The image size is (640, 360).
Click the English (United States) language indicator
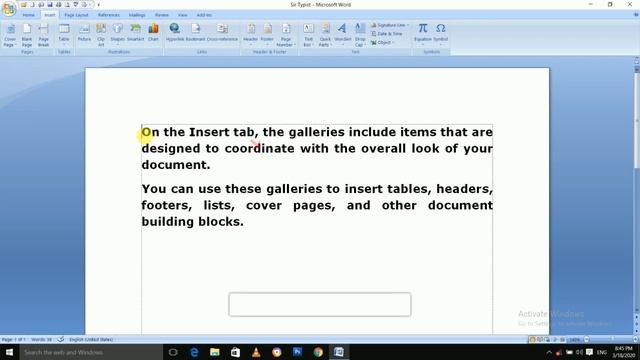[91, 340]
